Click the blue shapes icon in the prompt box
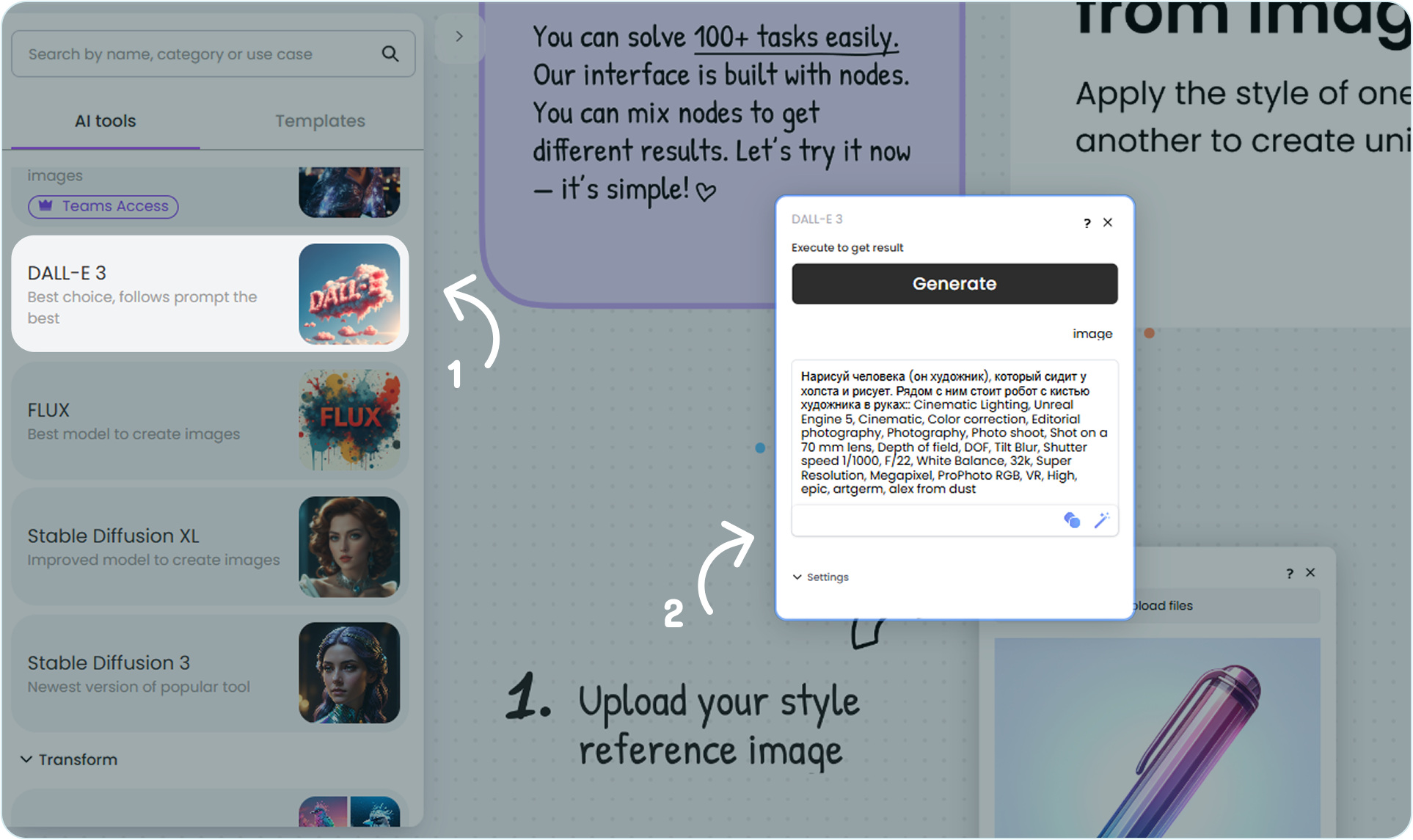Image resolution: width=1413 pixels, height=840 pixels. point(1071,520)
